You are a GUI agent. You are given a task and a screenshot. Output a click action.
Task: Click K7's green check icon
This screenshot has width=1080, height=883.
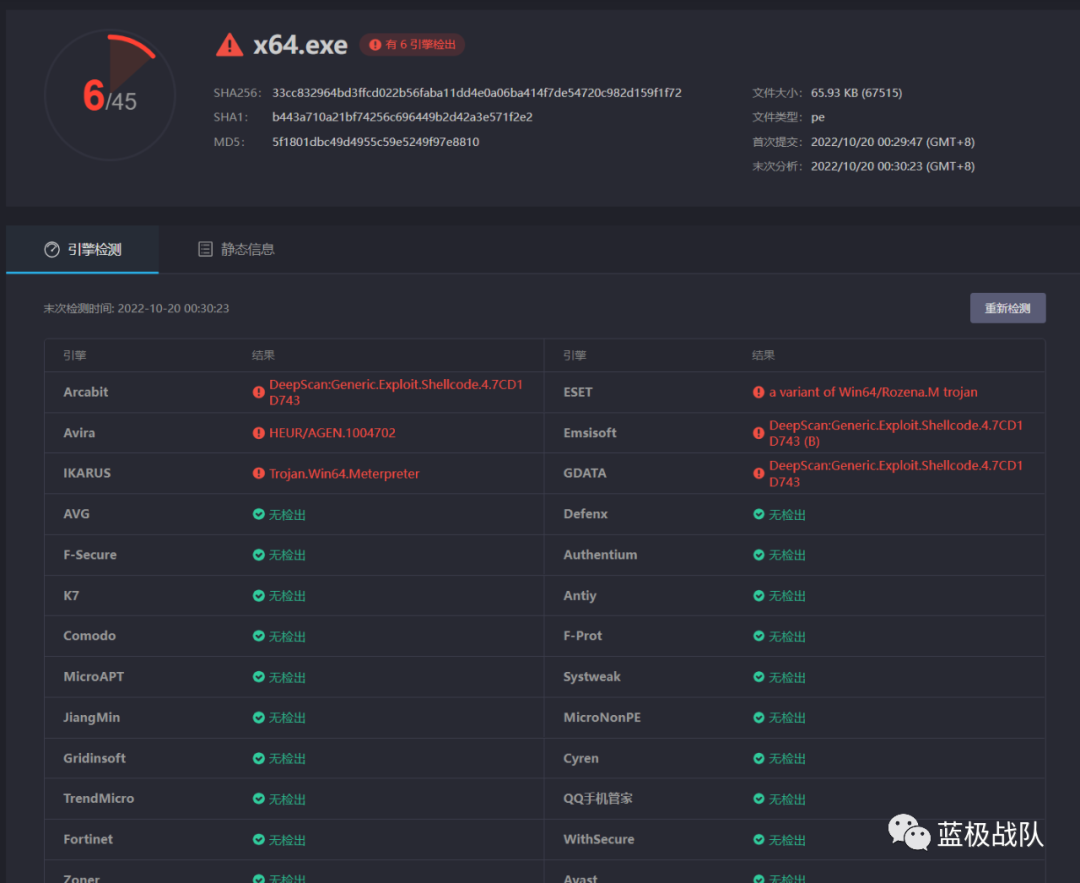(x=258, y=595)
